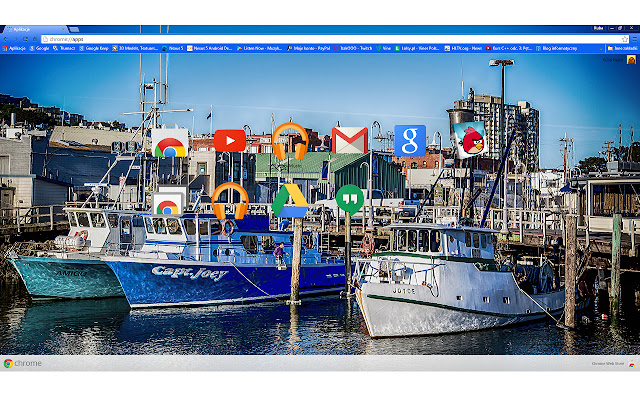Viewport: 640px width, 400px height.
Task: Launch the green Hangouts app
Action: (x=350, y=199)
